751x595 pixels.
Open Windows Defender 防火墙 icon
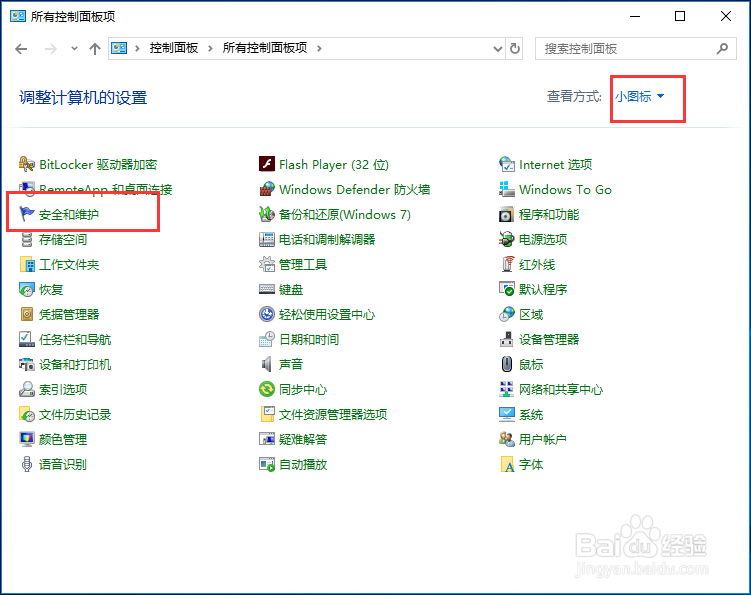coord(267,189)
